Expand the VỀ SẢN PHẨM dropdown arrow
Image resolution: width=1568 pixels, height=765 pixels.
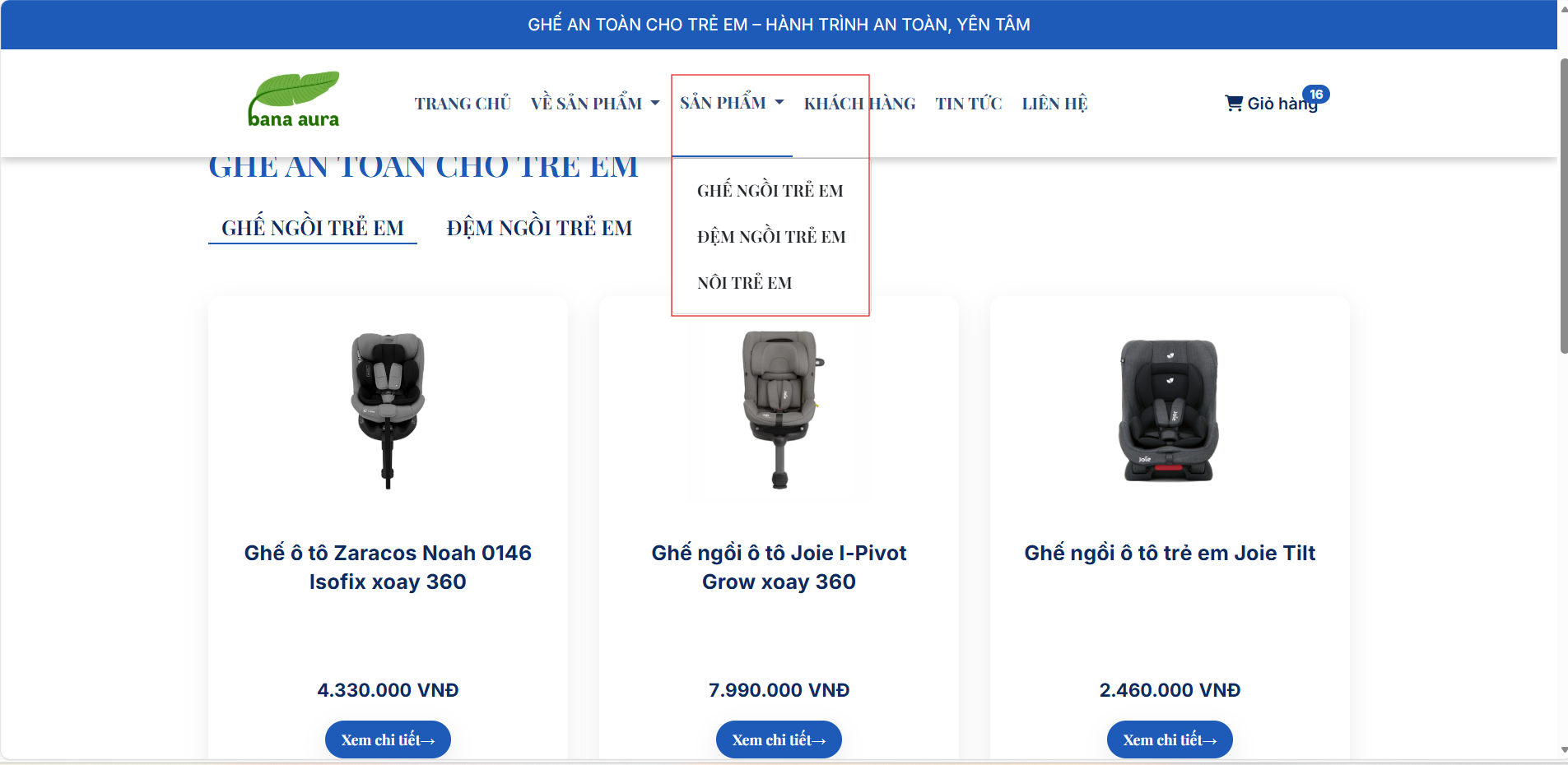tap(655, 104)
